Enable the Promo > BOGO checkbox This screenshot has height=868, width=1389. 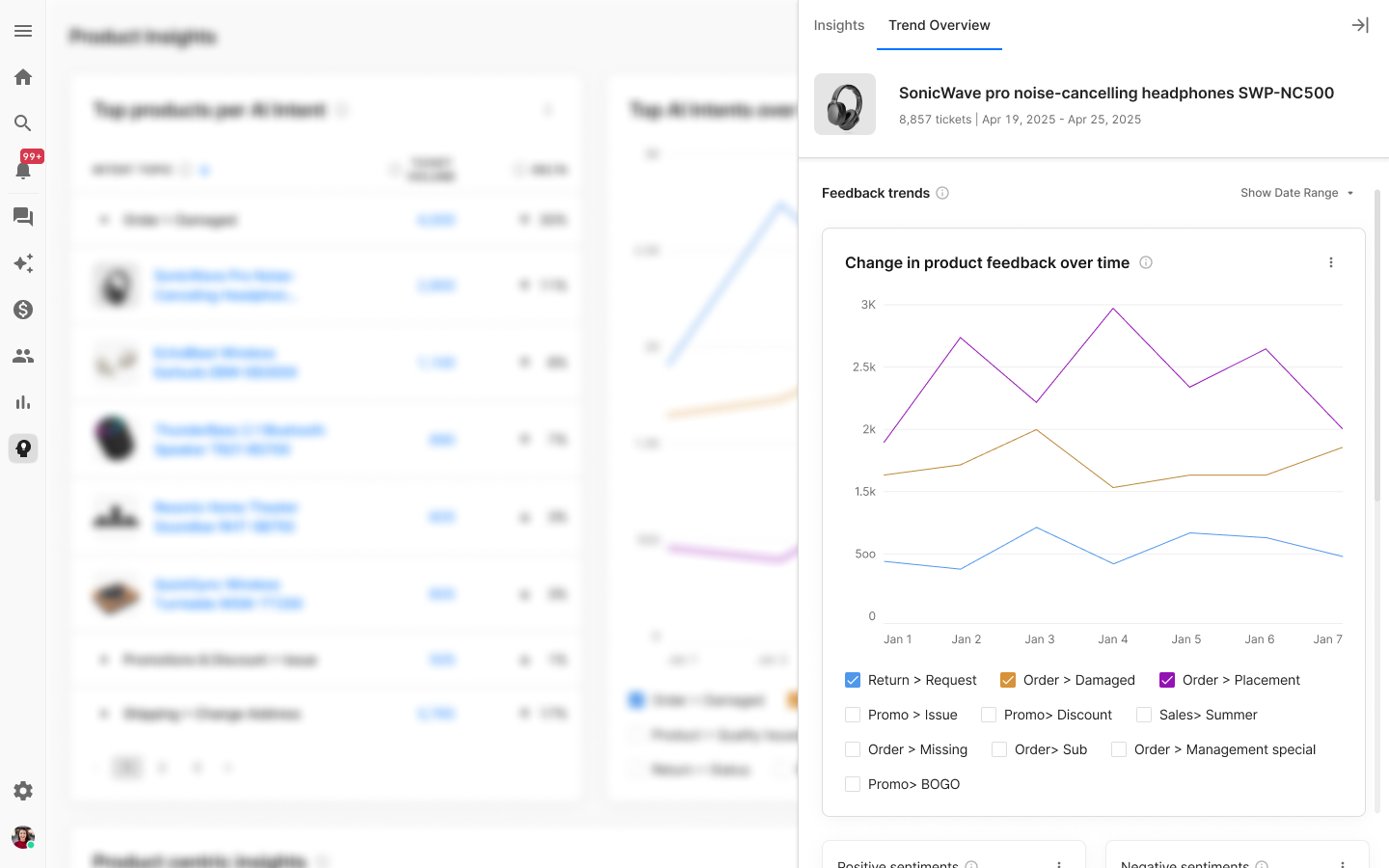coord(853,784)
